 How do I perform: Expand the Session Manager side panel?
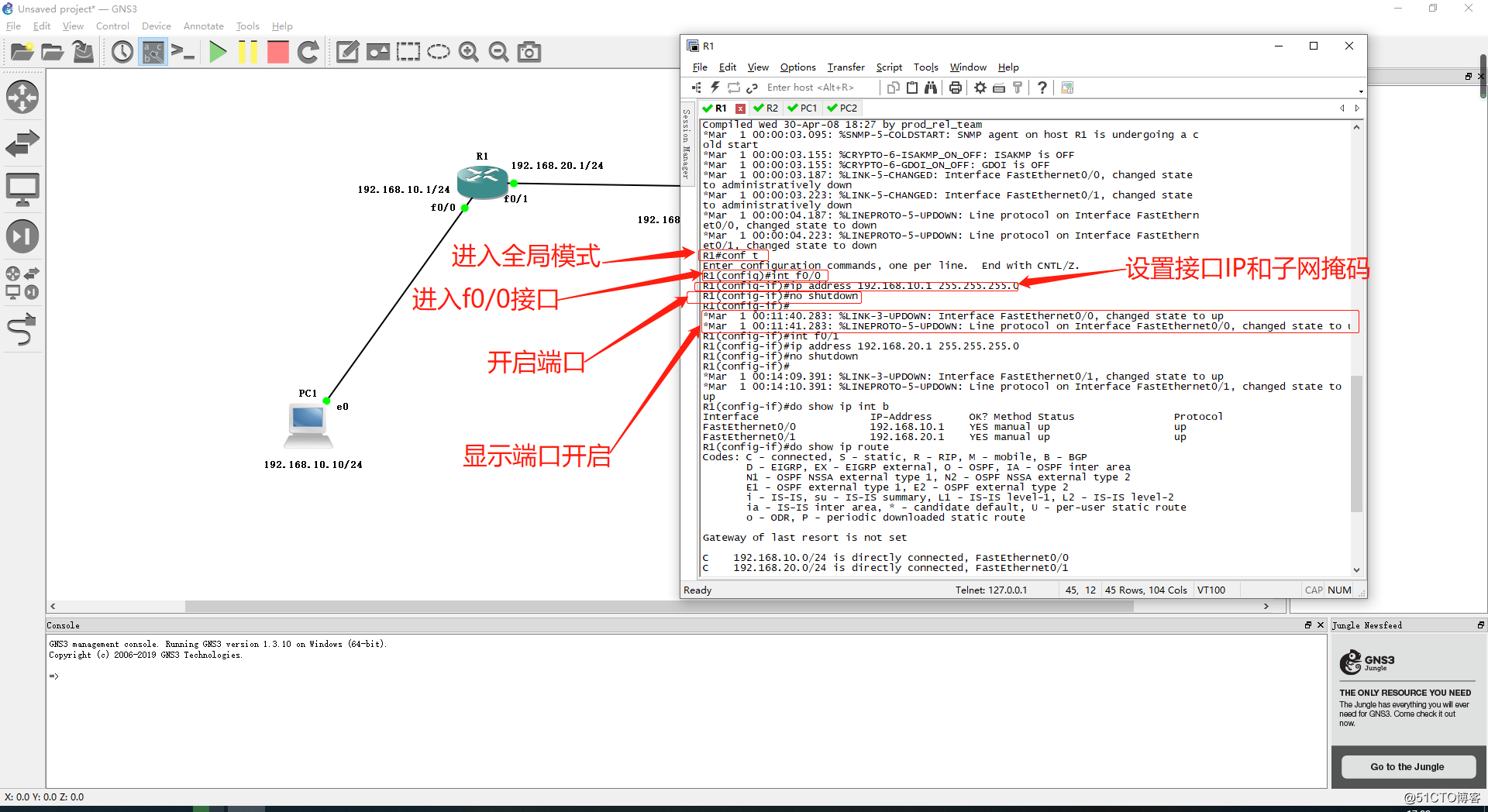[x=687, y=144]
